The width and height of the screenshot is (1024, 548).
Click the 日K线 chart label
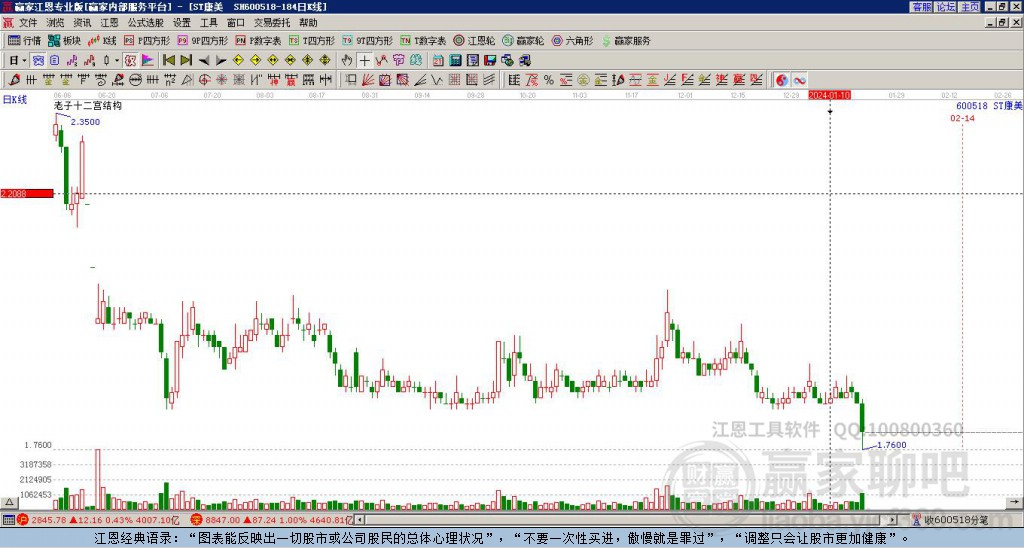(15, 100)
